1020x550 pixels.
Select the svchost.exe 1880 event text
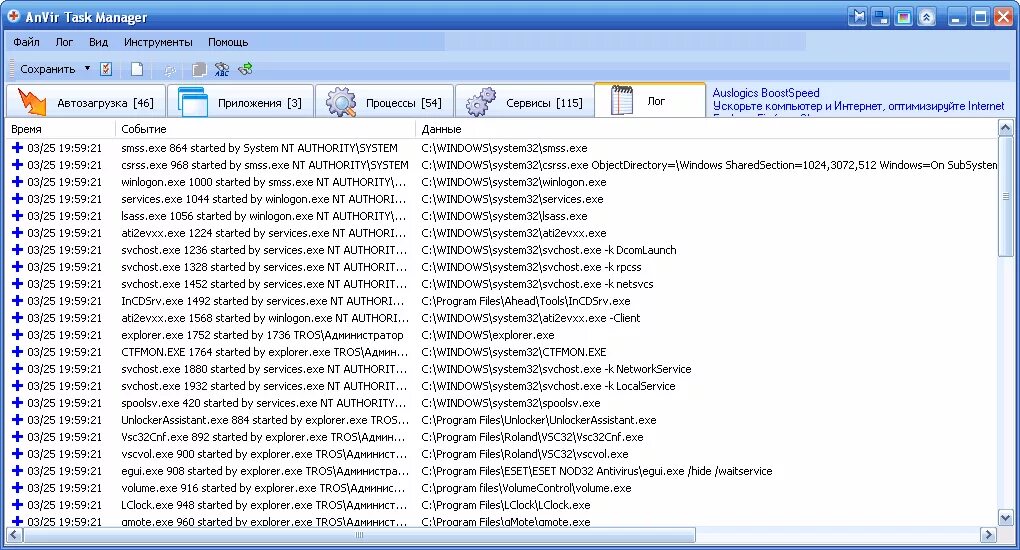[x=263, y=368]
